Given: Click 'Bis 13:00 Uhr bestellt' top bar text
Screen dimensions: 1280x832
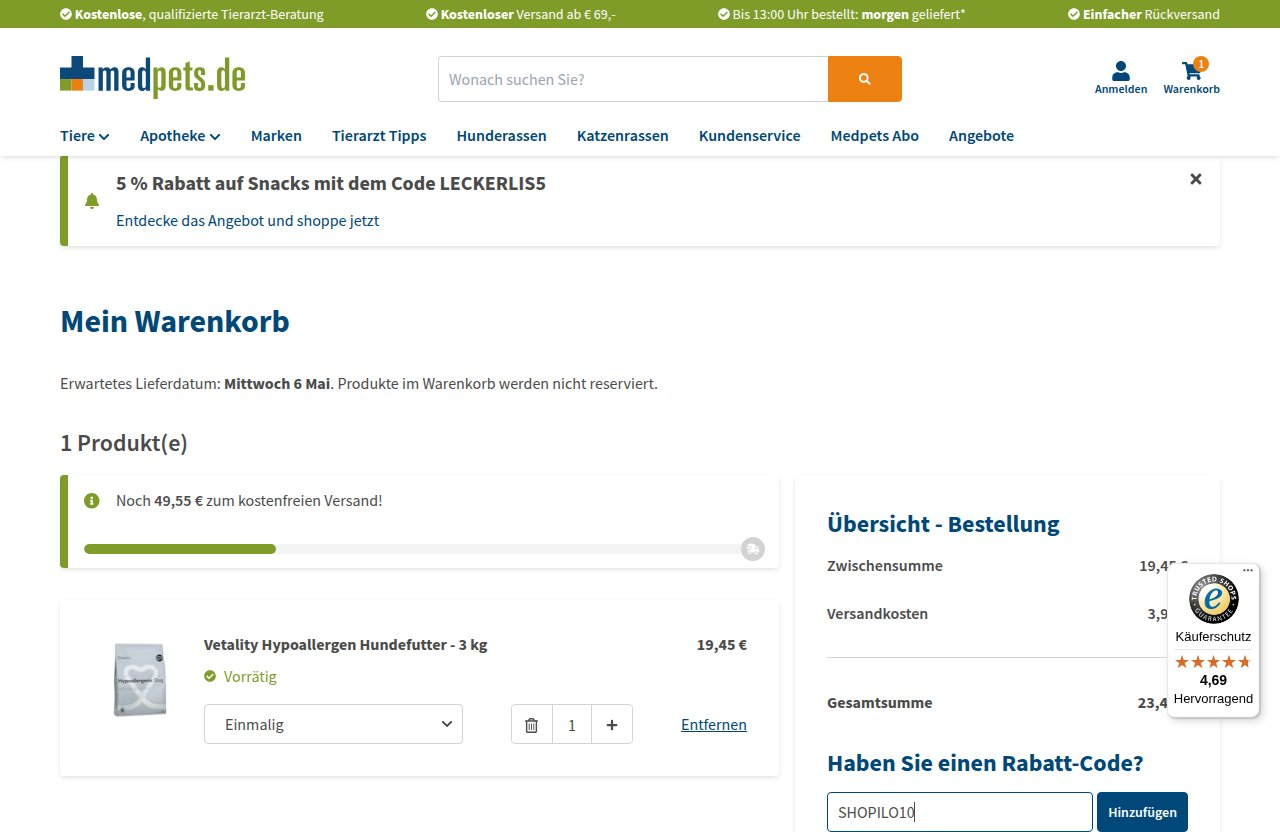Looking at the screenshot, I should click(849, 14).
